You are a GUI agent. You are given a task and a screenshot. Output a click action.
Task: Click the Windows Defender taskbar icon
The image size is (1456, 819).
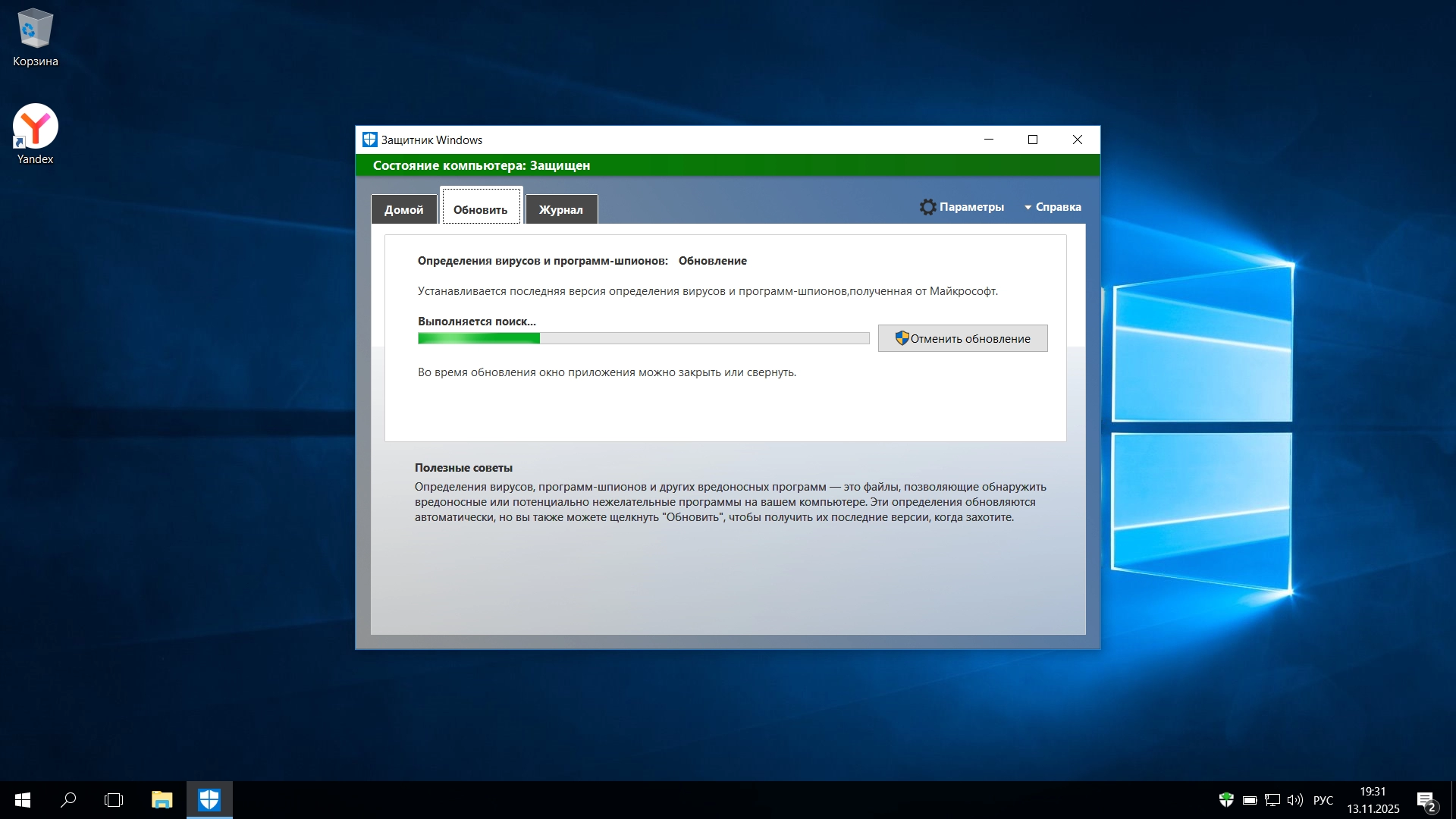[x=209, y=800]
